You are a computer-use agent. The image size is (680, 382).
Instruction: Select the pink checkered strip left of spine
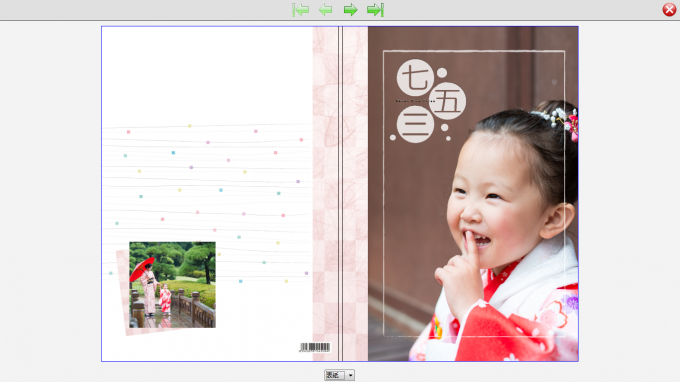325,193
